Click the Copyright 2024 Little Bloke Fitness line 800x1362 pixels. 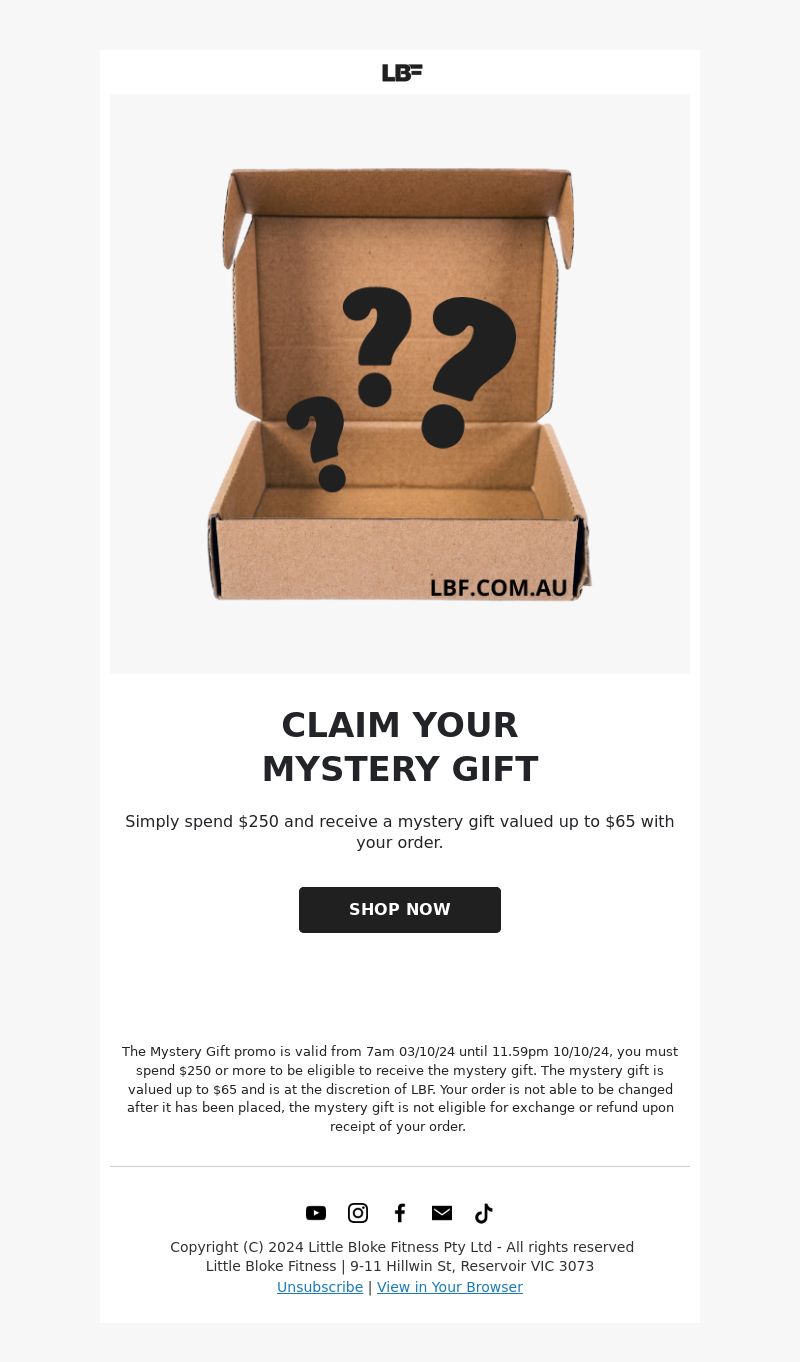point(402,1247)
